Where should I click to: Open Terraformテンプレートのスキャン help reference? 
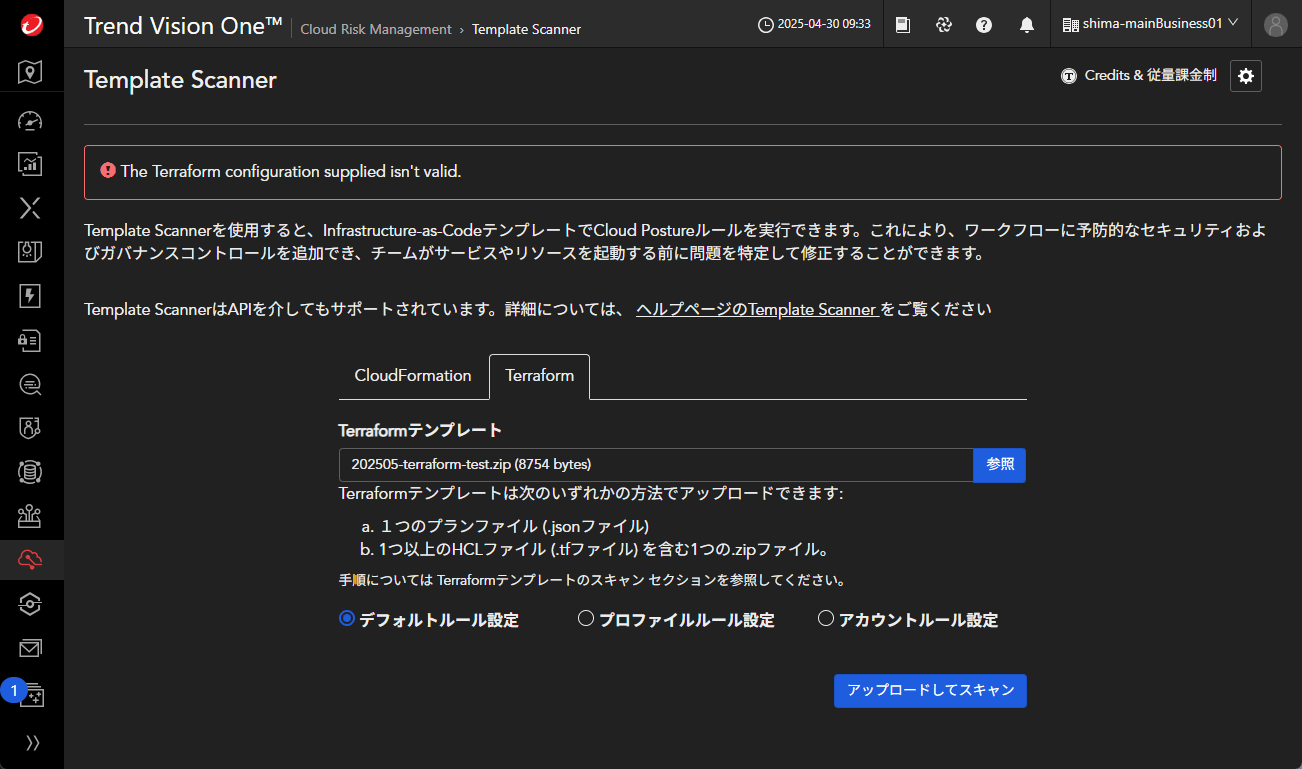pos(541,580)
